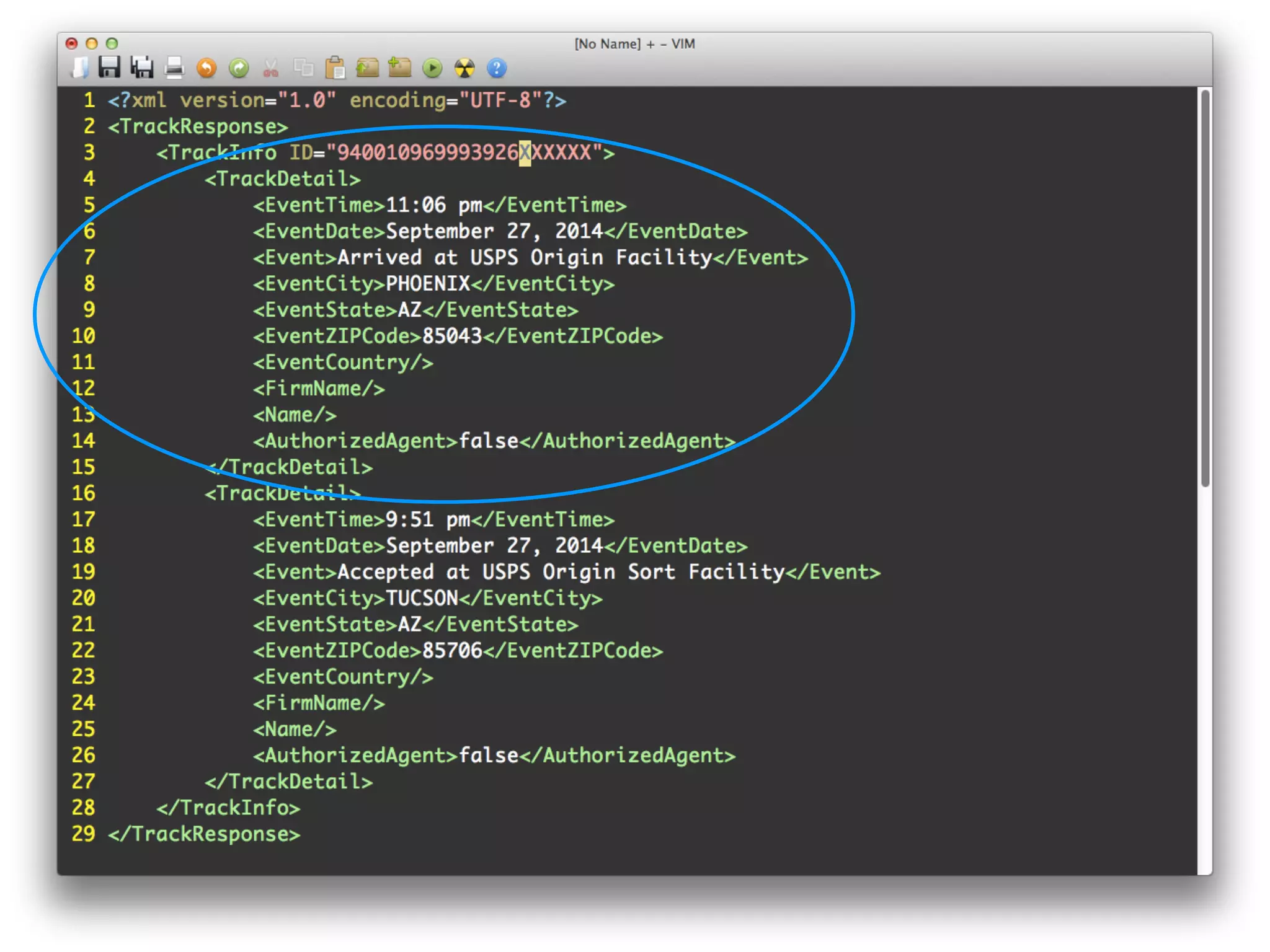Viewport: 1270px width, 952px height.
Task: Click the green Run script play icon
Action: [432, 68]
